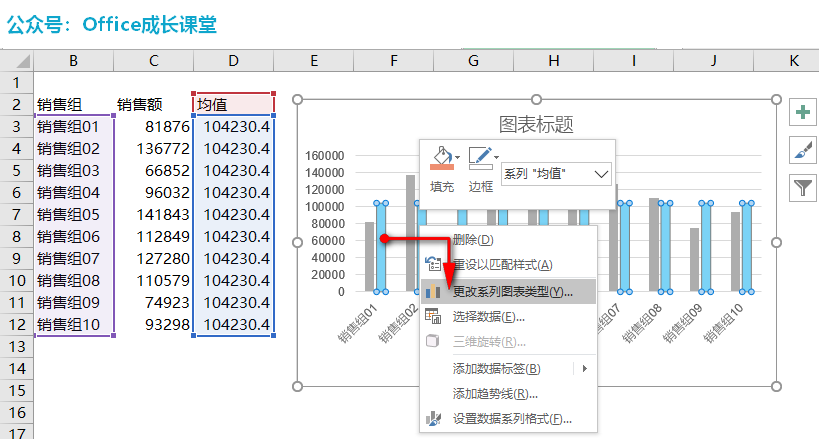
Task: Click the 销售组09 category axis label
Action: coord(683,324)
